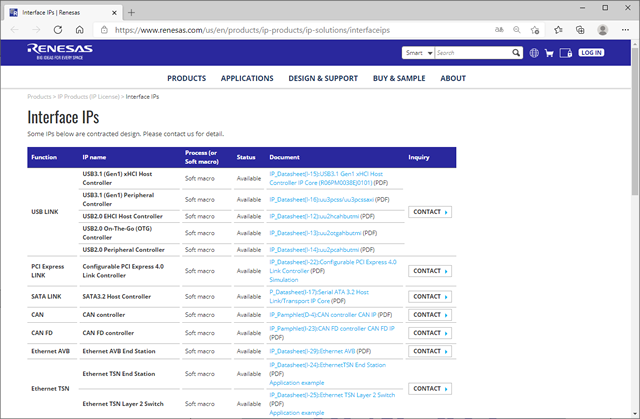
Task: Click the zoom magnifier icon in address bar
Action: pyautogui.click(x=517, y=30)
